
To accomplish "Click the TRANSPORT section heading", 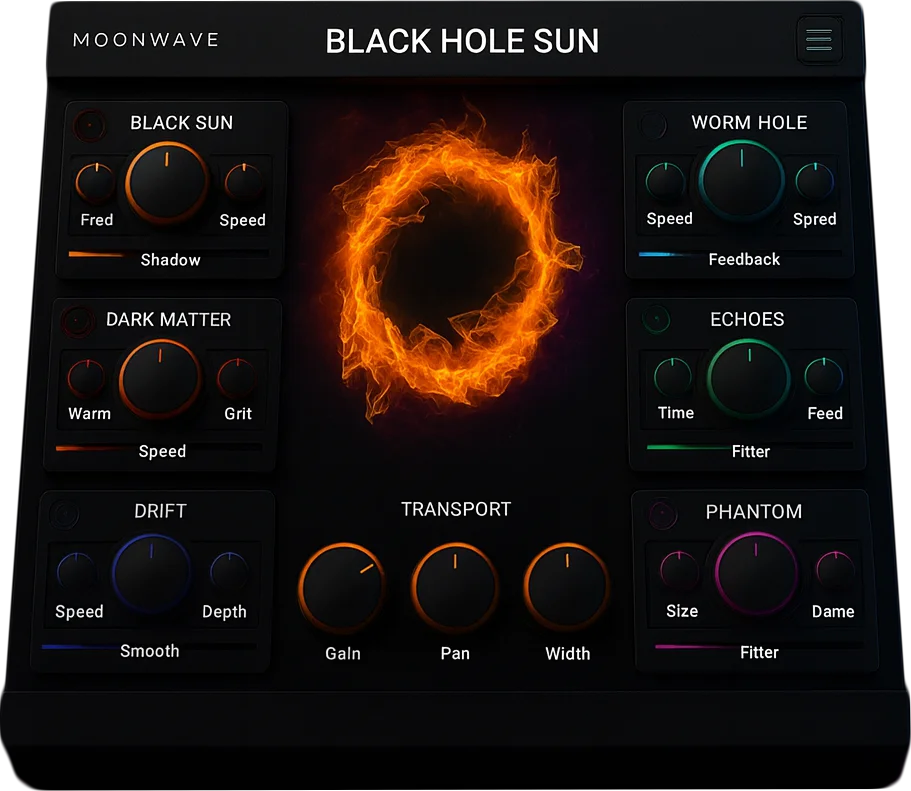I will (x=456, y=509).
